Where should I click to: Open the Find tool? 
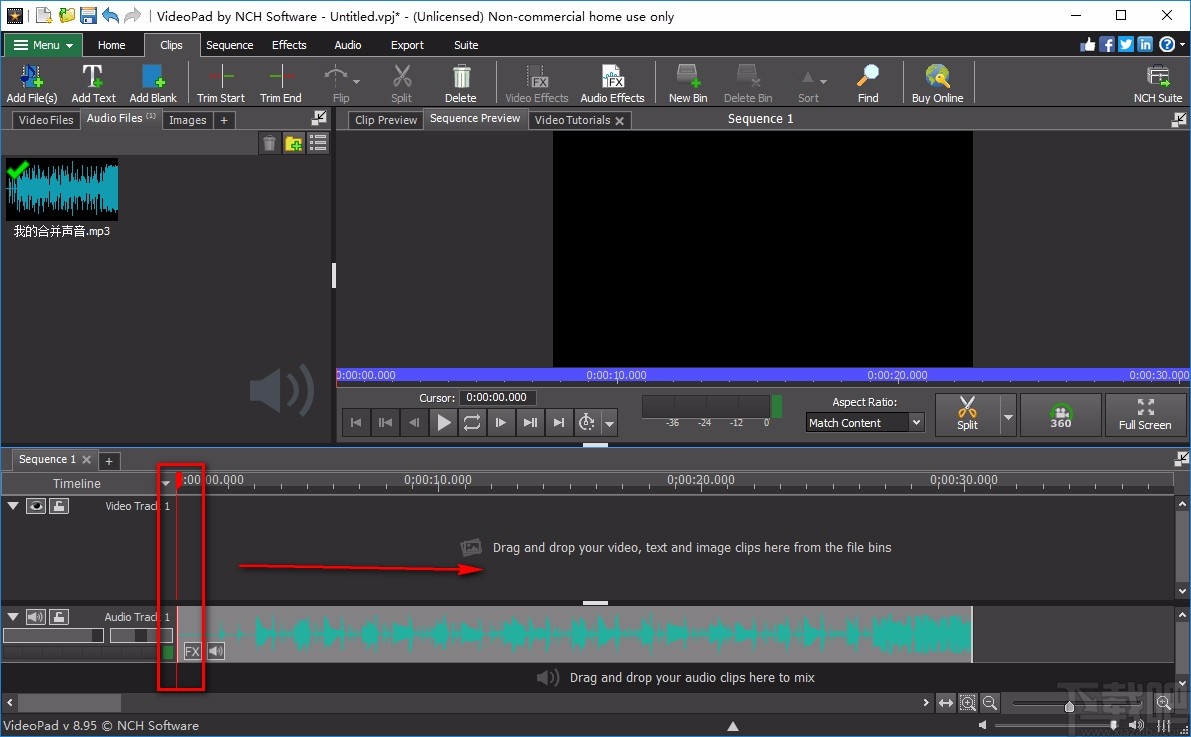click(867, 83)
